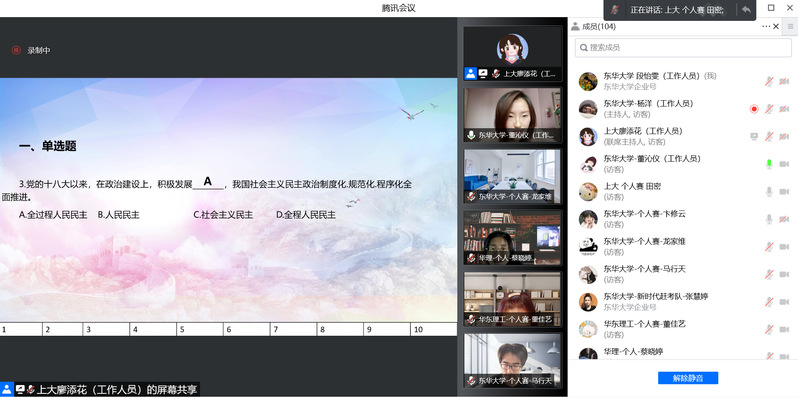
Task: Click the muted mic icon in the speaking banner
Action: pyautogui.click(x=616, y=10)
